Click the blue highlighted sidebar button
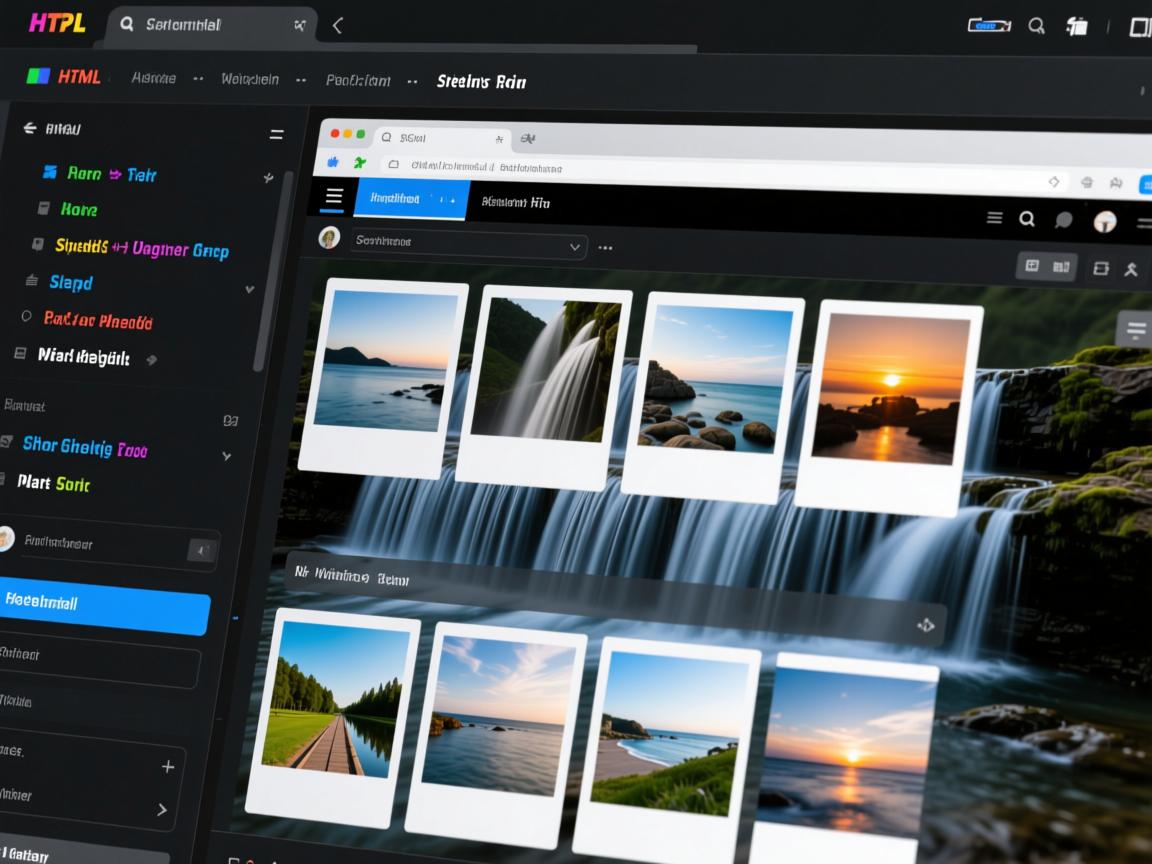The image size is (1152, 864). pyautogui.click(x=103, y=603)
